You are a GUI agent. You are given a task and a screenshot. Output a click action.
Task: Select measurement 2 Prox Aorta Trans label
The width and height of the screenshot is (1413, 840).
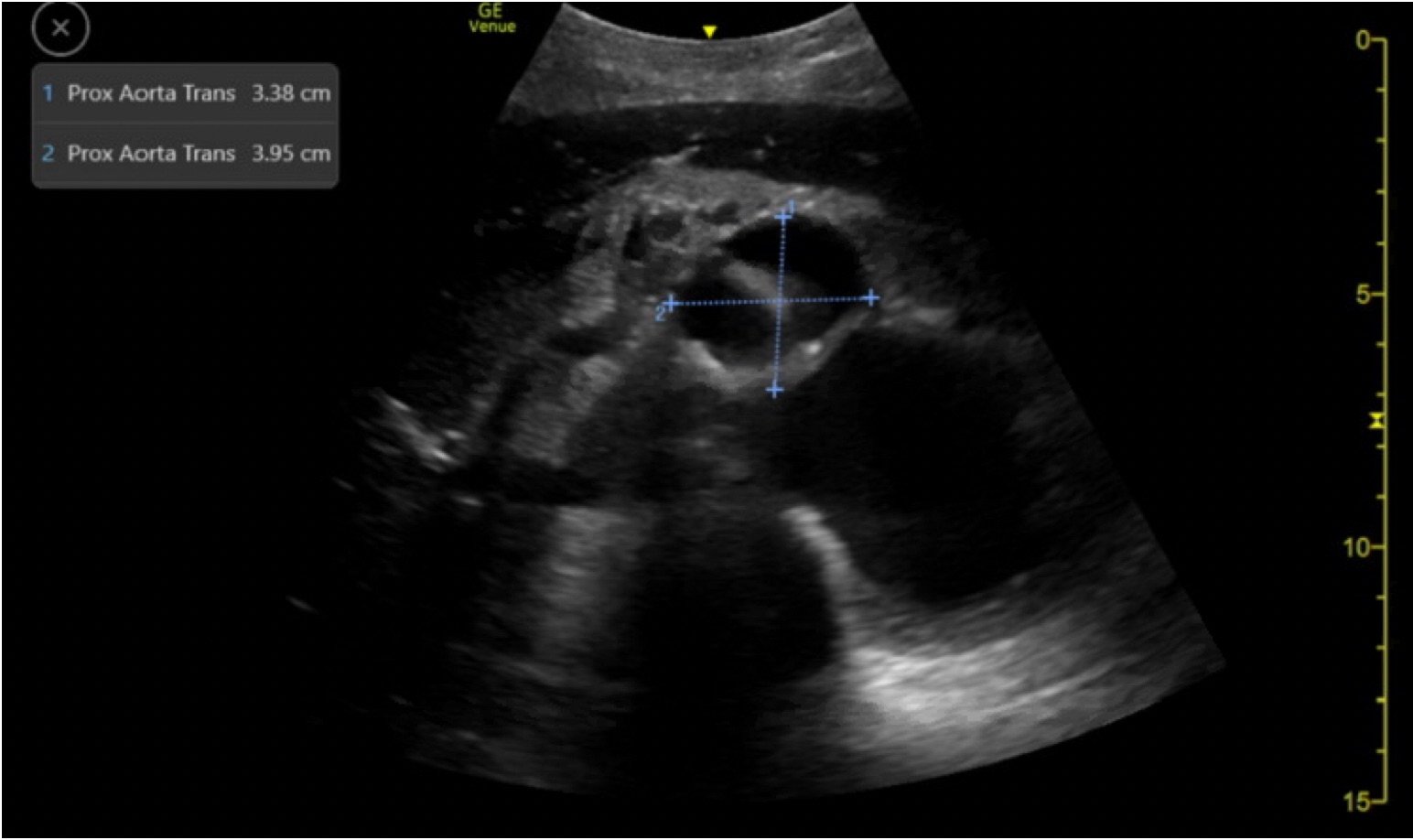coord(151,154)
